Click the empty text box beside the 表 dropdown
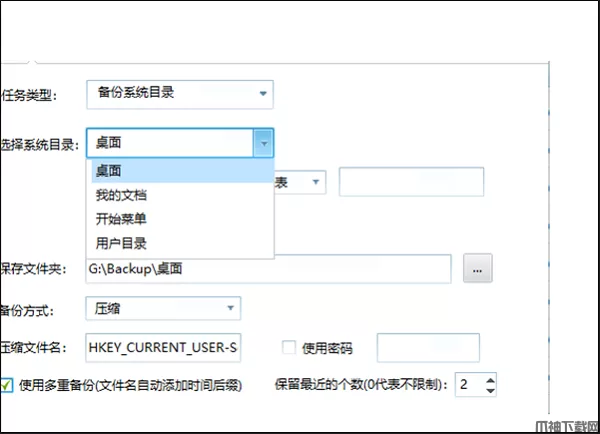The image size is (600, 434). point(411,182)
